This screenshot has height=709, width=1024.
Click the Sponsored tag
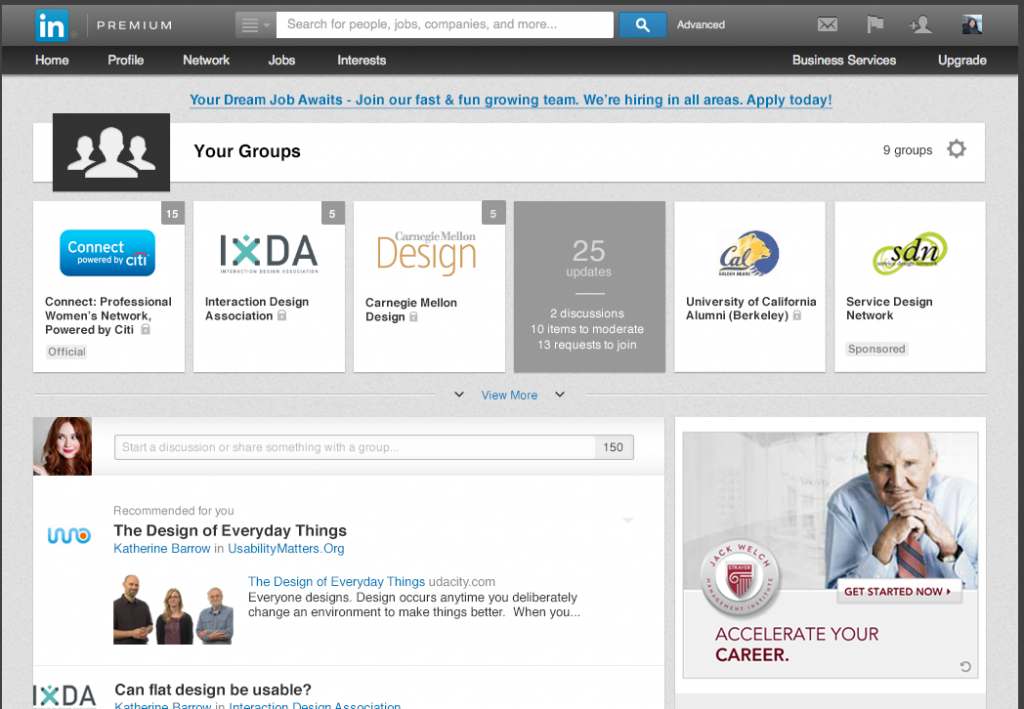click(x=876, y=349)
